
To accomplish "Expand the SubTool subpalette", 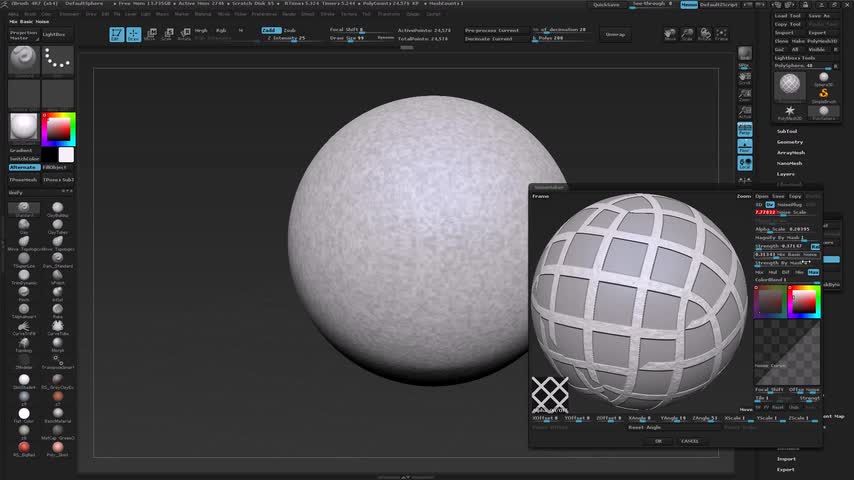I will [788, 131].
